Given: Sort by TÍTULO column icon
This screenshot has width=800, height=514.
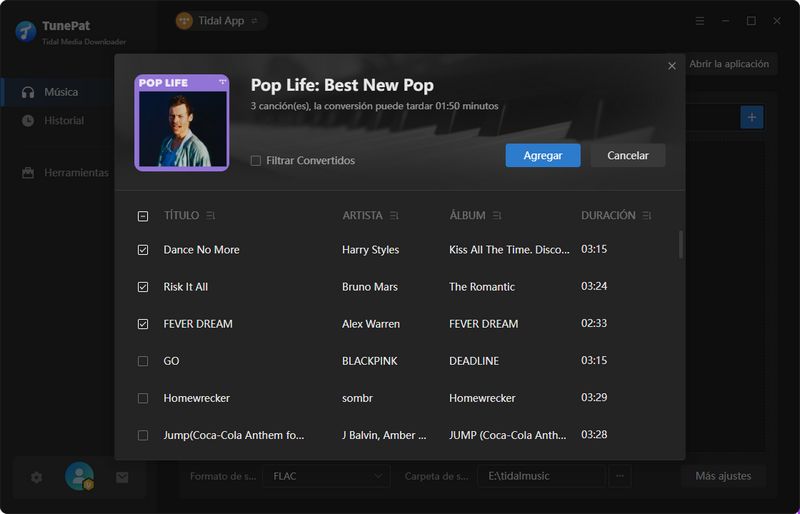Looking at the screenshot, I should (x=210, y=216).
